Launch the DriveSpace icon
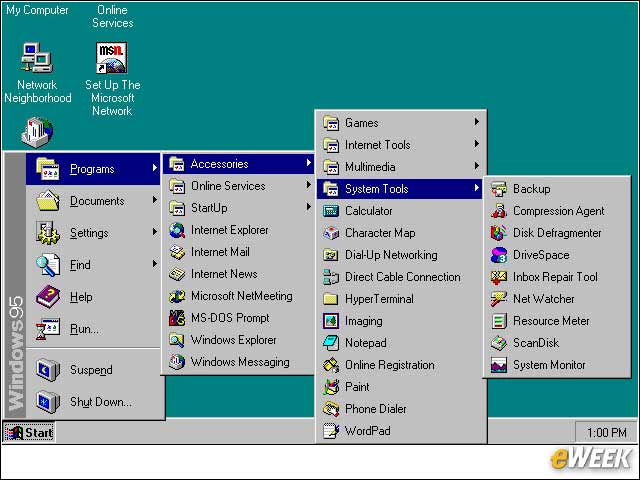Image resolution: width=640 pixels, height=480 pixels. click(499, 255)
